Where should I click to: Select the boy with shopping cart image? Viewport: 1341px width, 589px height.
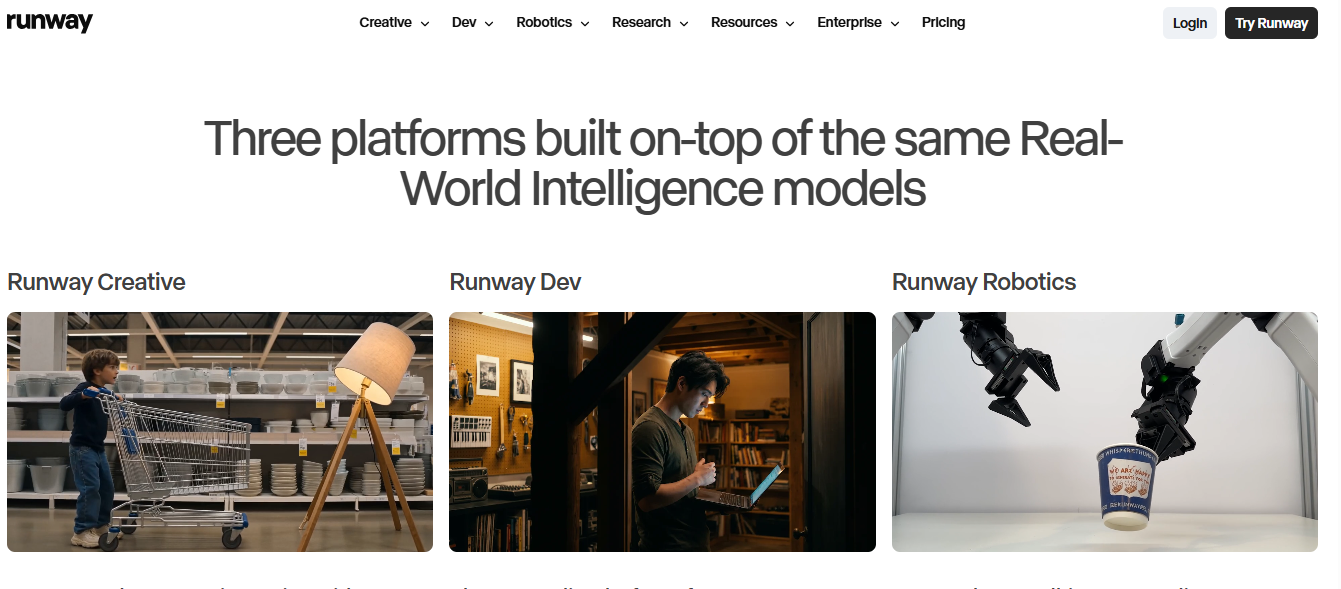pos(220,432)
